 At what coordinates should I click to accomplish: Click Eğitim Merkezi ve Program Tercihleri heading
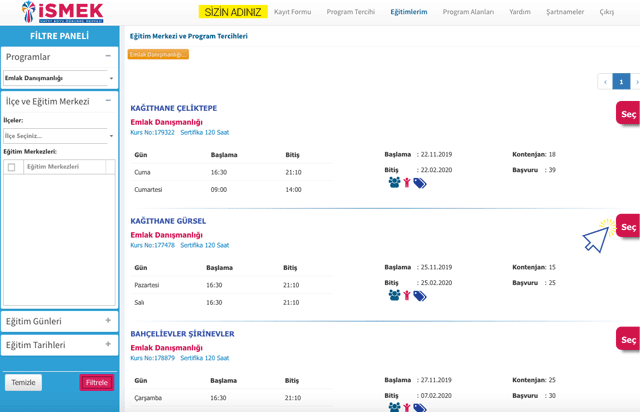click(189, 36)
